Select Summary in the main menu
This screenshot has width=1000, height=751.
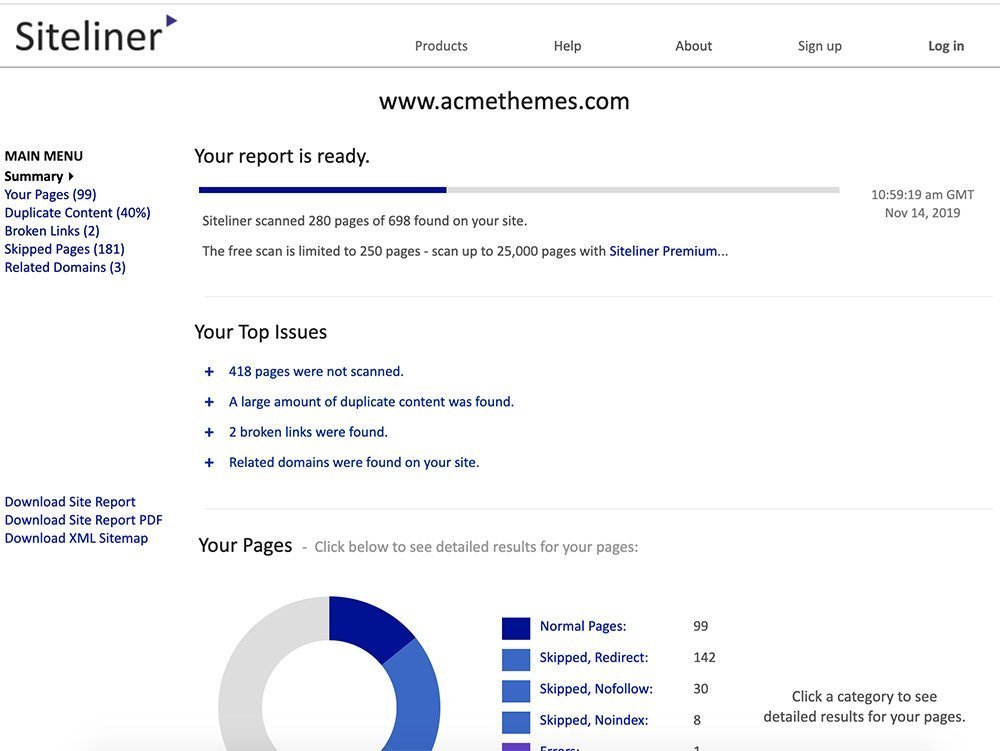click(39, 176)
